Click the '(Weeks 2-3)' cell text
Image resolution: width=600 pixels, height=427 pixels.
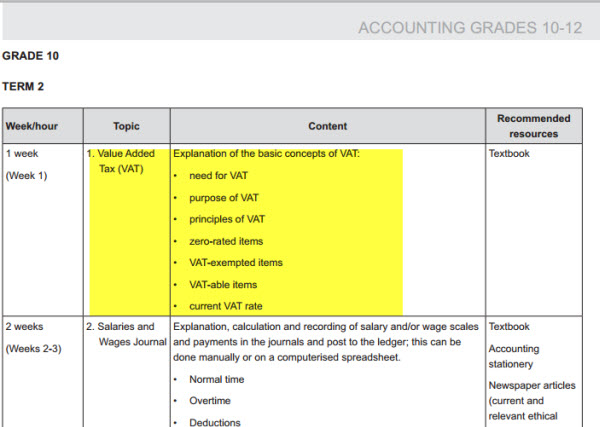point(34,349)
